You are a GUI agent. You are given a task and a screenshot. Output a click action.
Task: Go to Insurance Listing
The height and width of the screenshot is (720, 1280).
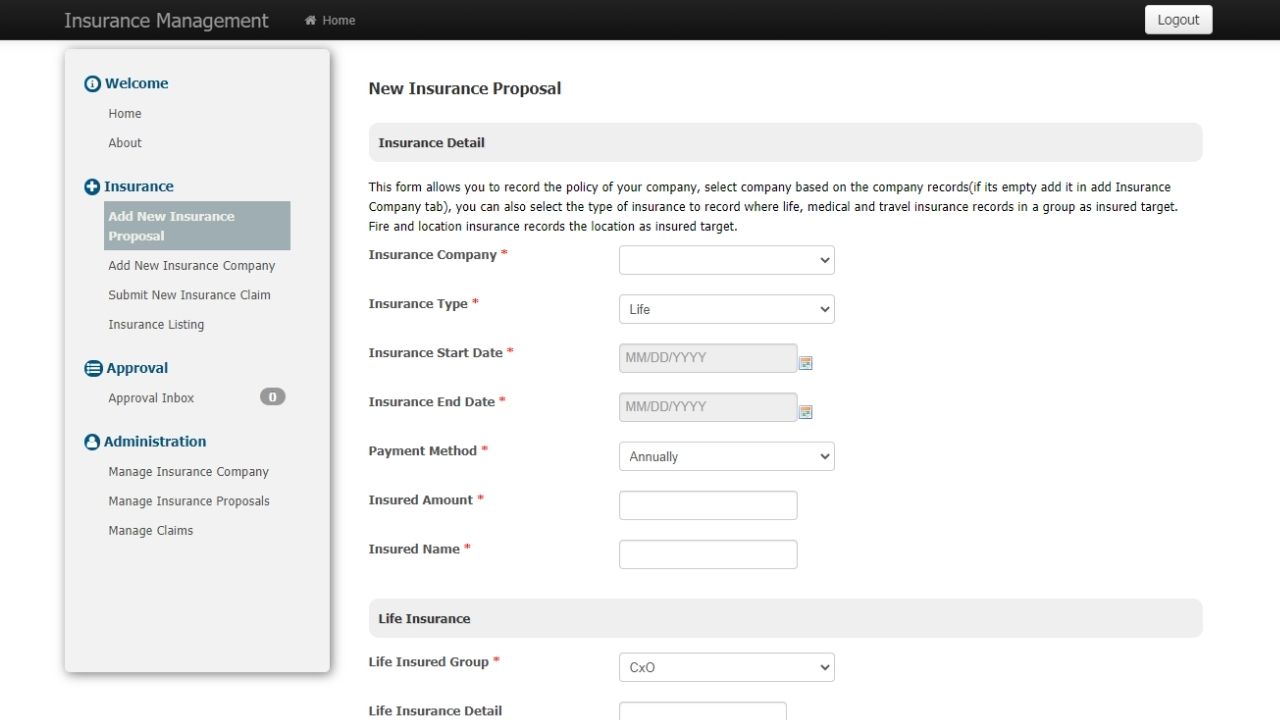(156, 325)
